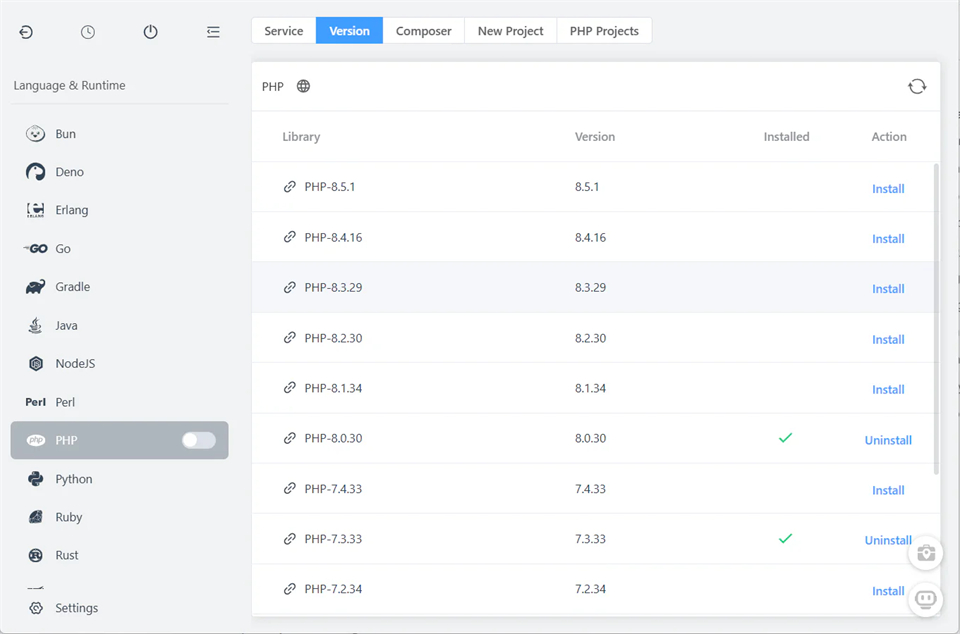Click the Ruby gem icon
This screenshot has height=634, width=960.
[36, 517]
